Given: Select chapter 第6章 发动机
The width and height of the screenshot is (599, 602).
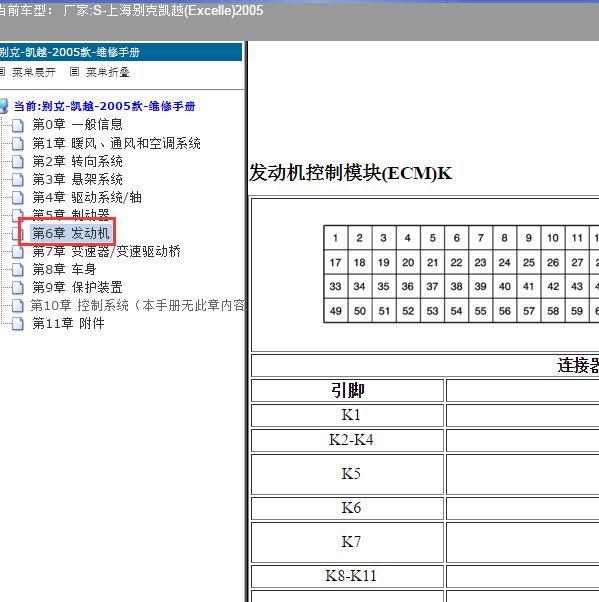Looking at the screenshot, I should [x=71, y=233].
